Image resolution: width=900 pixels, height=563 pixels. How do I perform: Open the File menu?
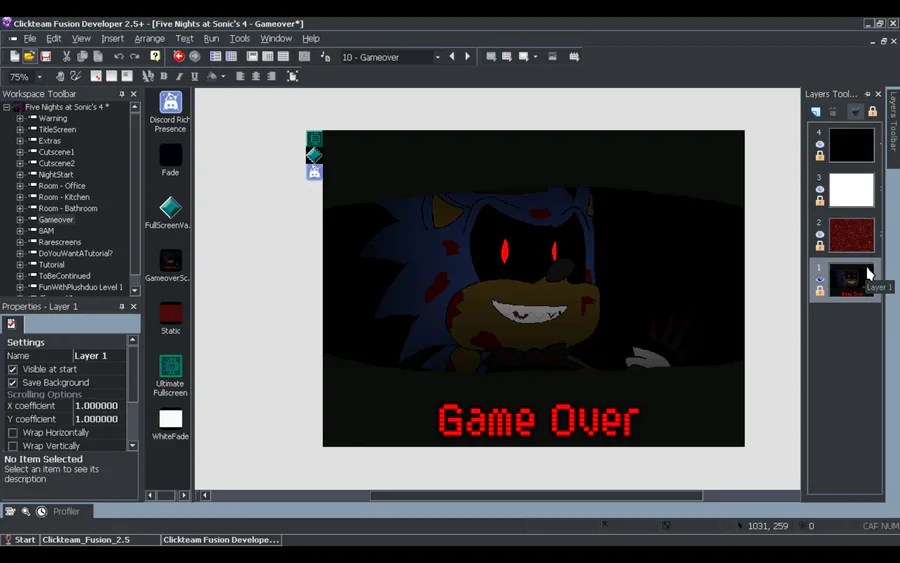30,38
